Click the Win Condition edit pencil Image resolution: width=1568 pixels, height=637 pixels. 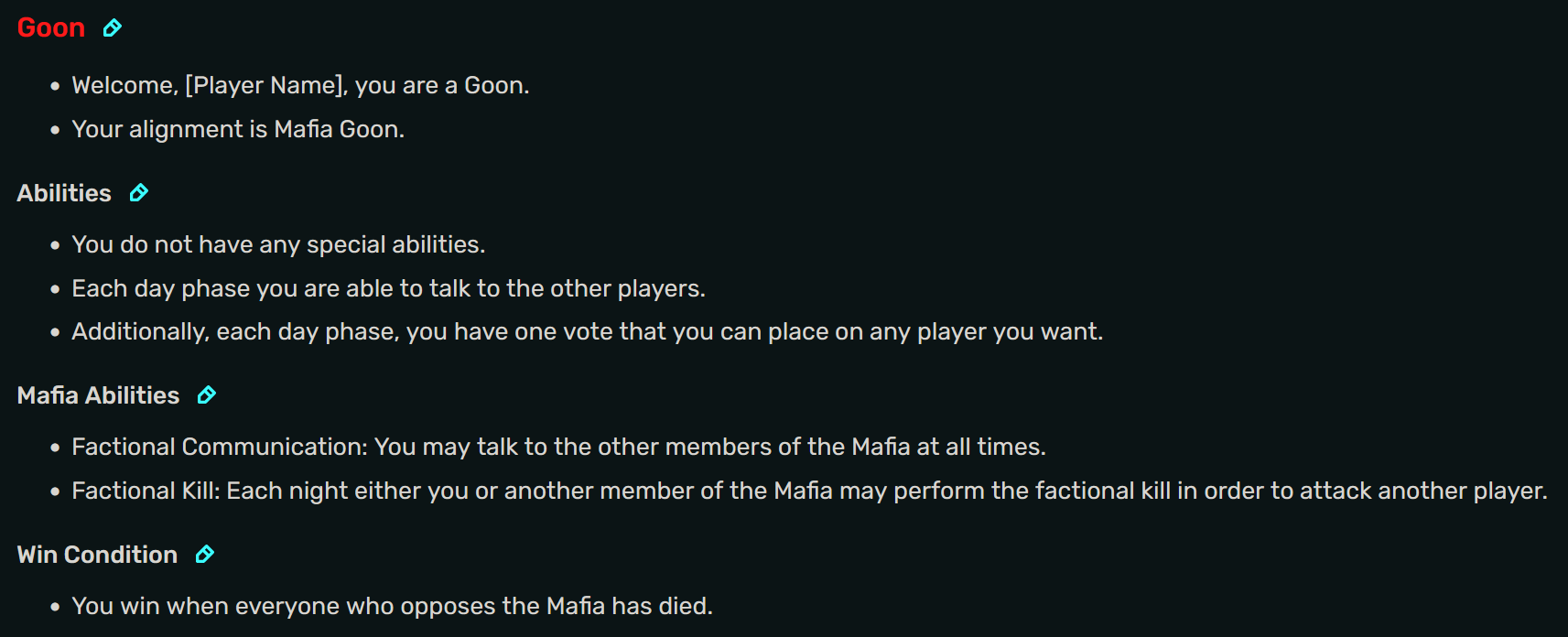[x=205, y=555]
